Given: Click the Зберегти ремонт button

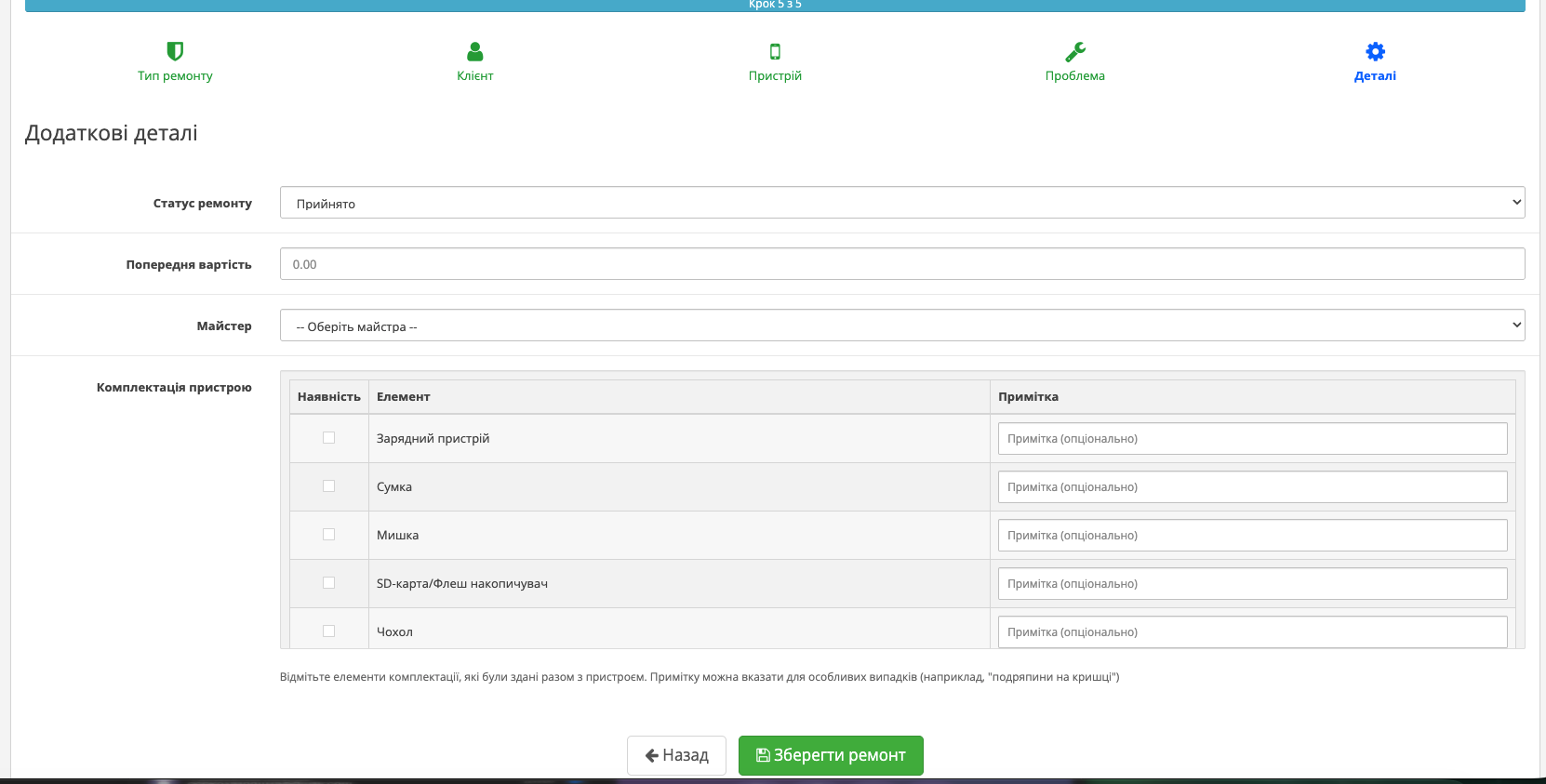Looking at the screenshot, I should point(831,755).
